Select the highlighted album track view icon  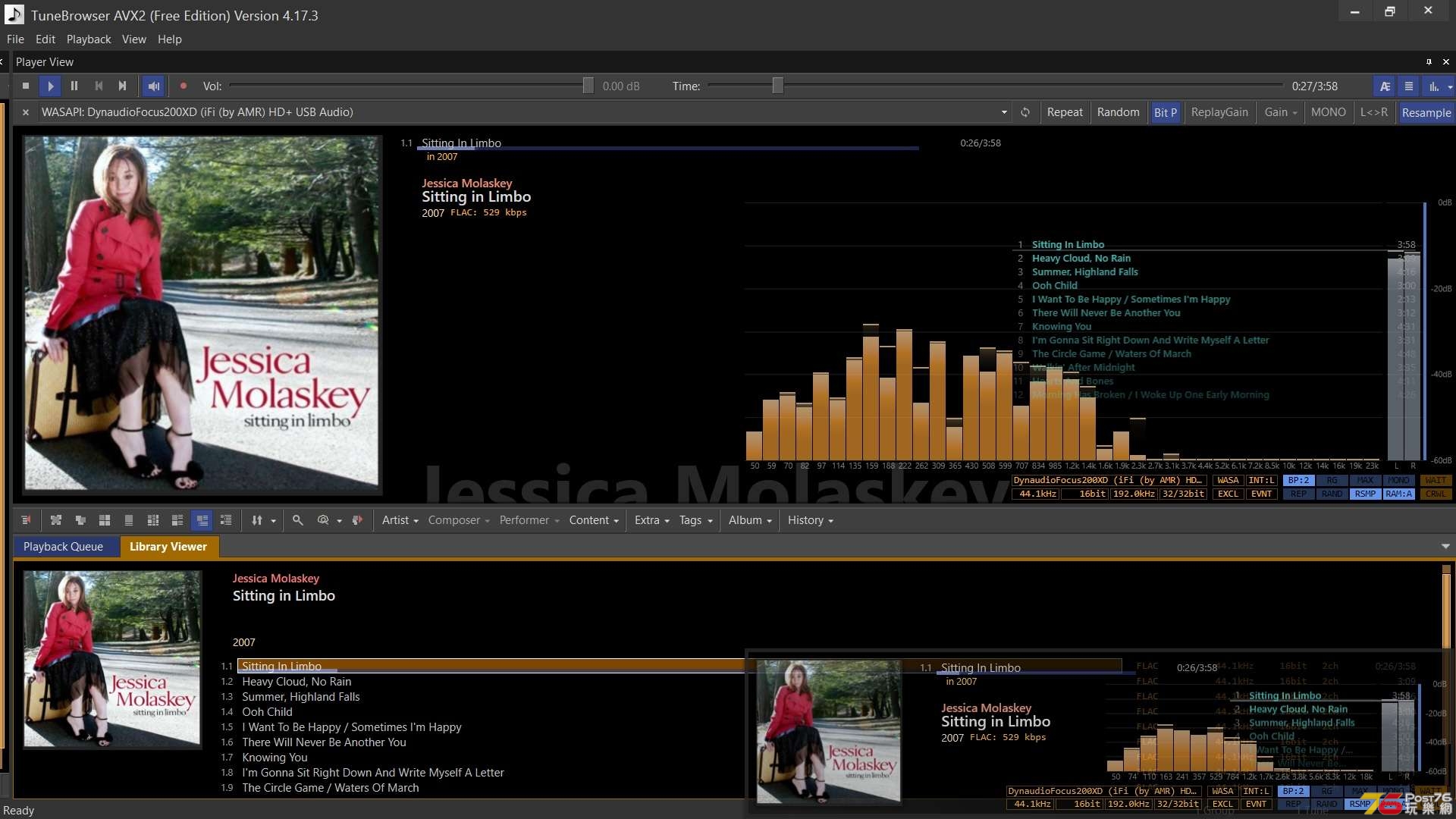click(202, 520)
